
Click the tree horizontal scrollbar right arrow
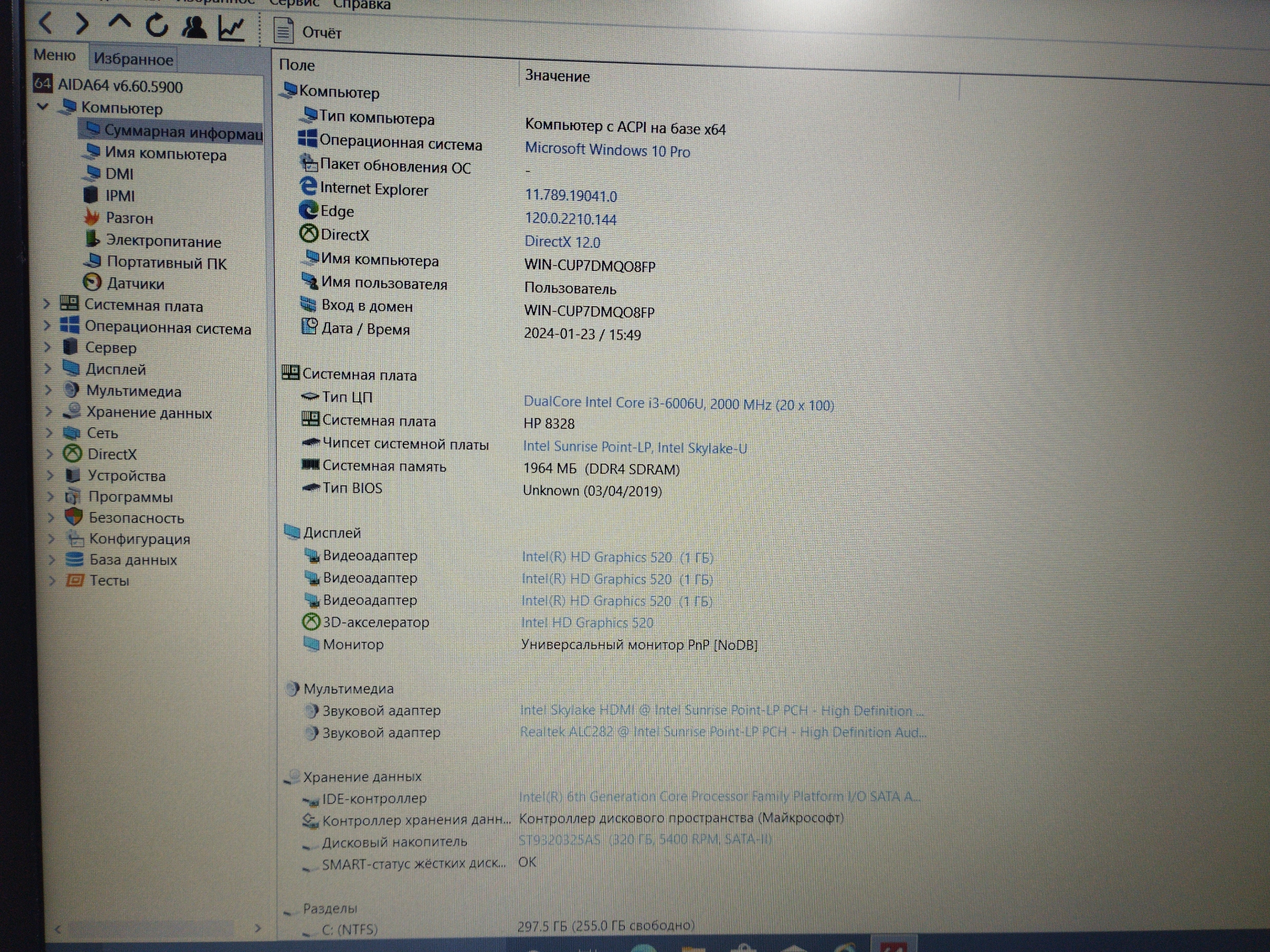point(257,928)
